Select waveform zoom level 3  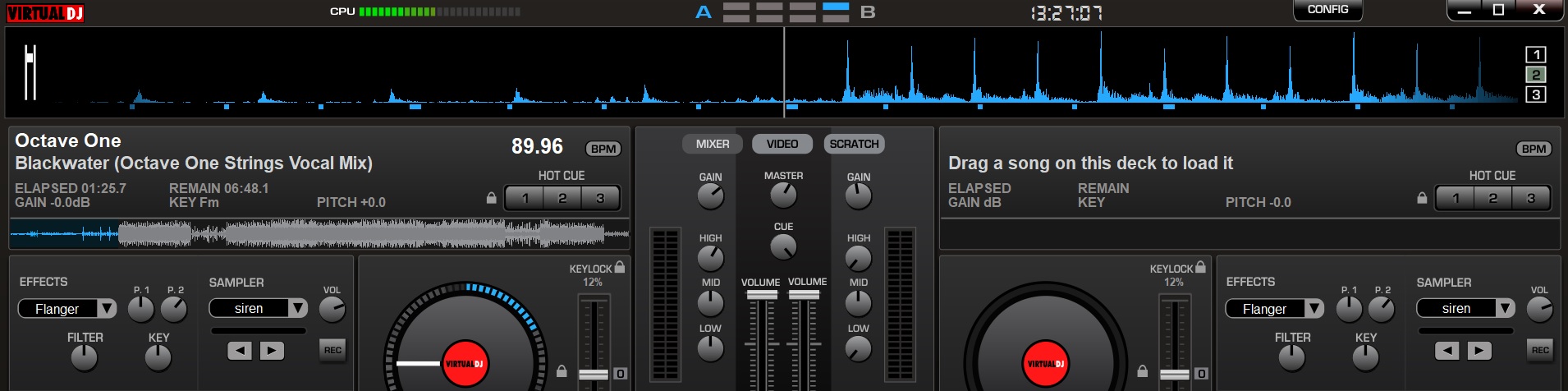click(1535, 94)
